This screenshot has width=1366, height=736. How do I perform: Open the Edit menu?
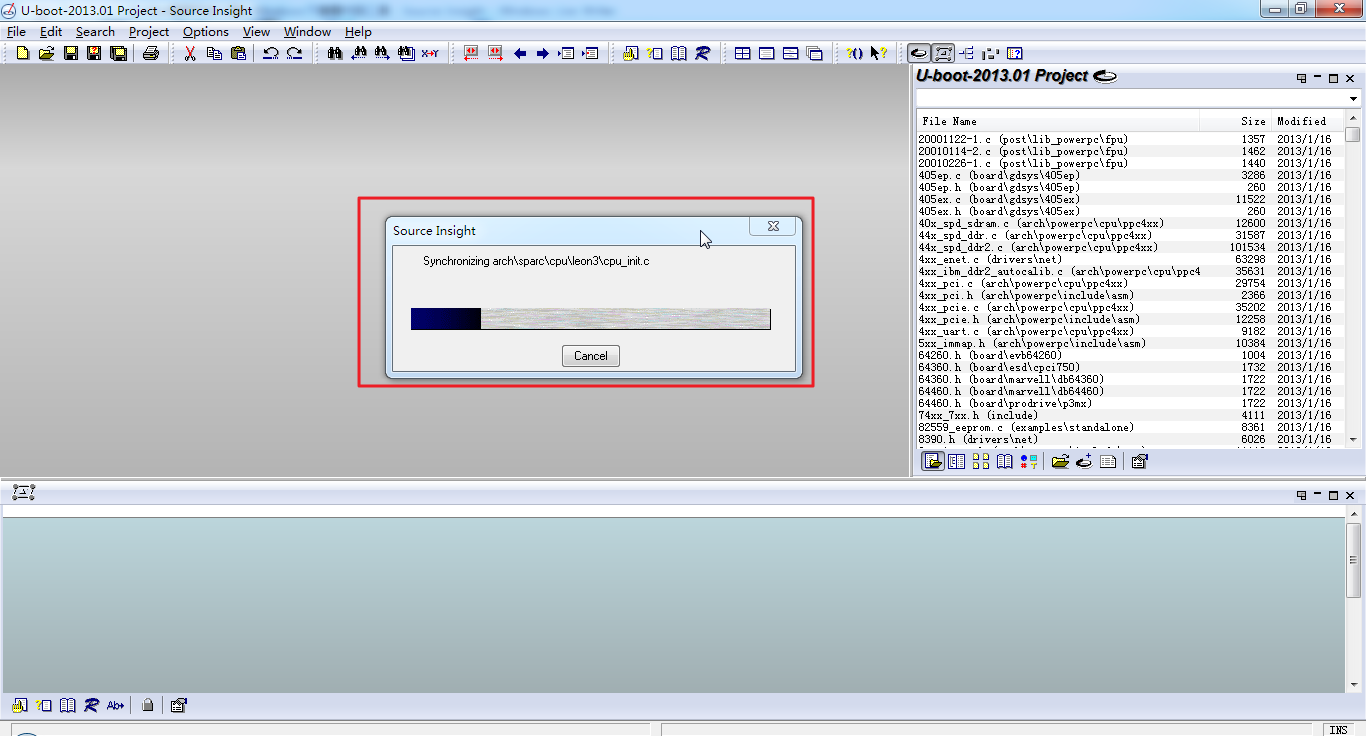[51, 31]
